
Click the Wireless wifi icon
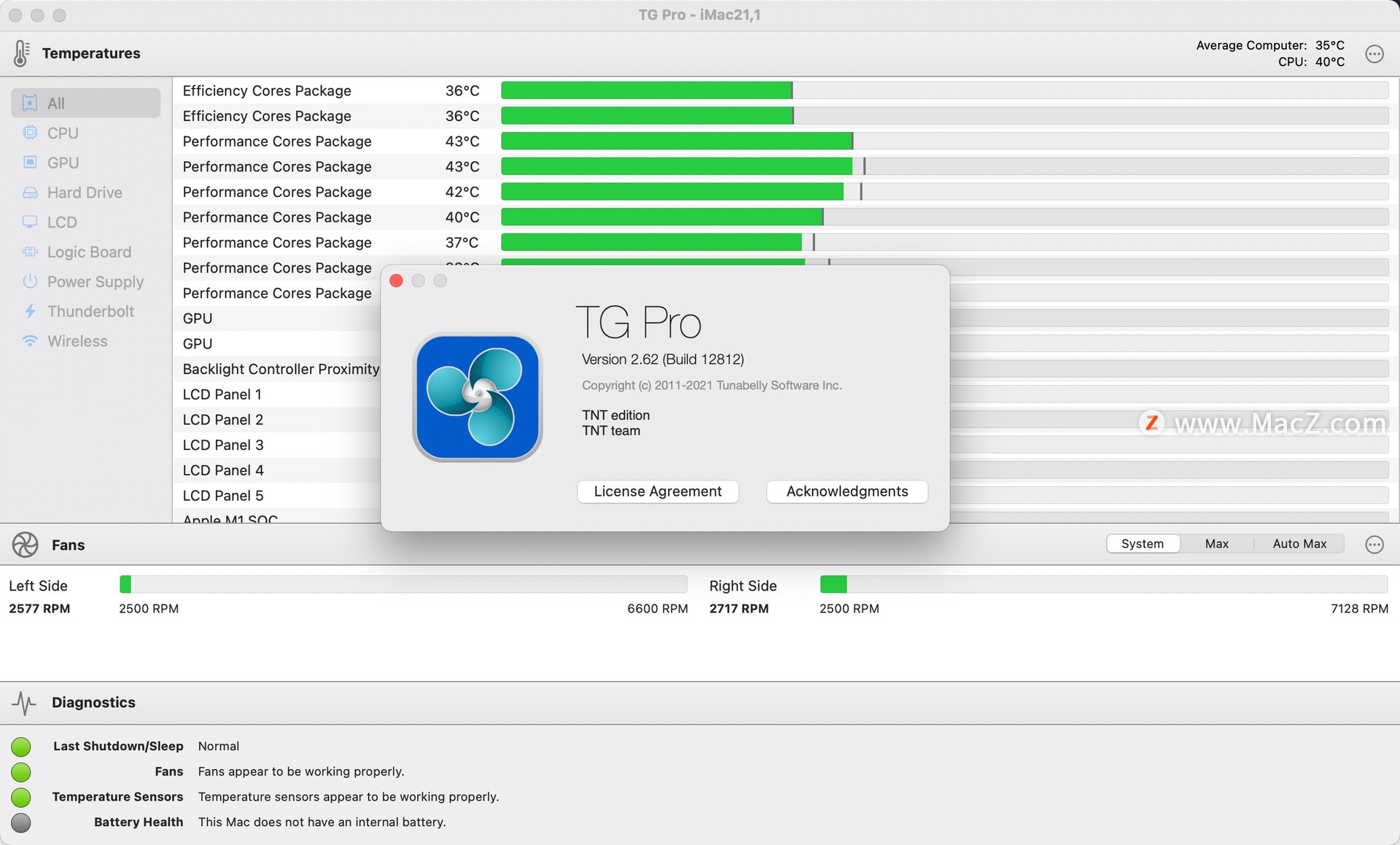pos(30,340)
